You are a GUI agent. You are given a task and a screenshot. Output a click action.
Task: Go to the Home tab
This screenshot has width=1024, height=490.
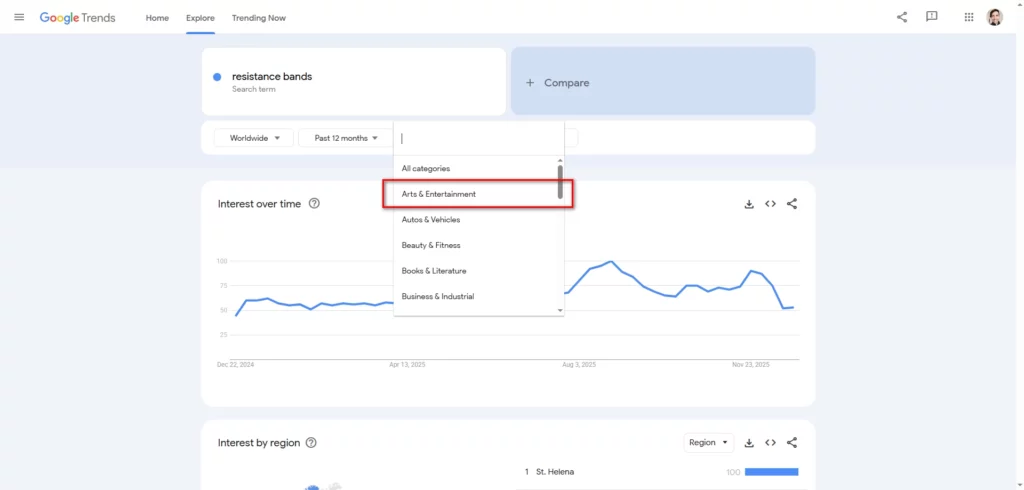tap(157, 18)
